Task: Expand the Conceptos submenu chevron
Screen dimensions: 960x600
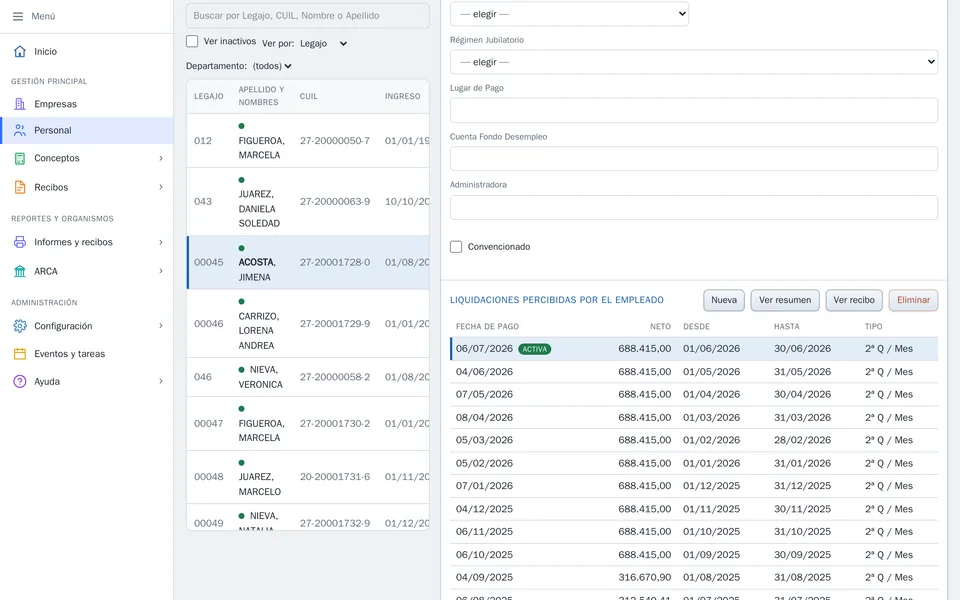Action: [x=161, y=158]
